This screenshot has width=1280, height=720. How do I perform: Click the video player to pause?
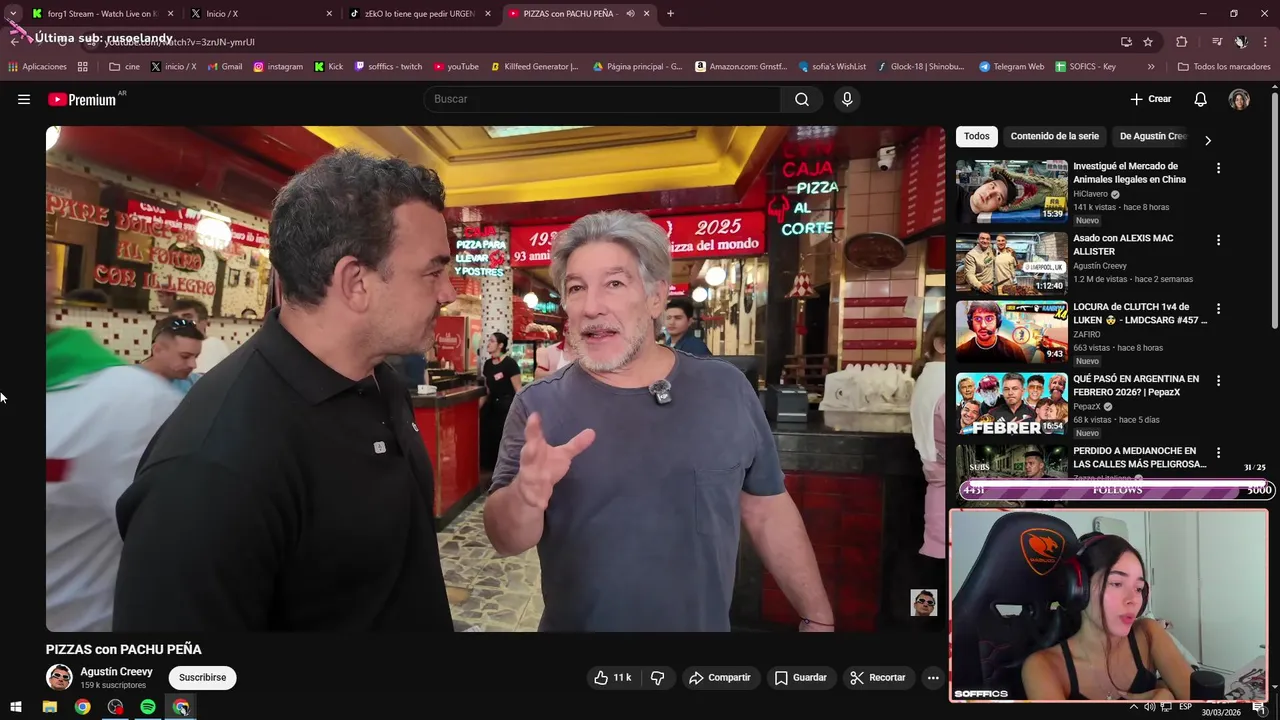pos(495,379)
